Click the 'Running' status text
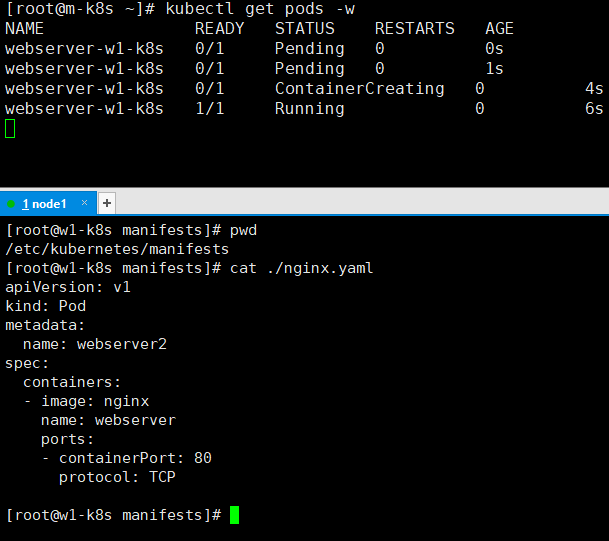 click(x=310, y=109)
